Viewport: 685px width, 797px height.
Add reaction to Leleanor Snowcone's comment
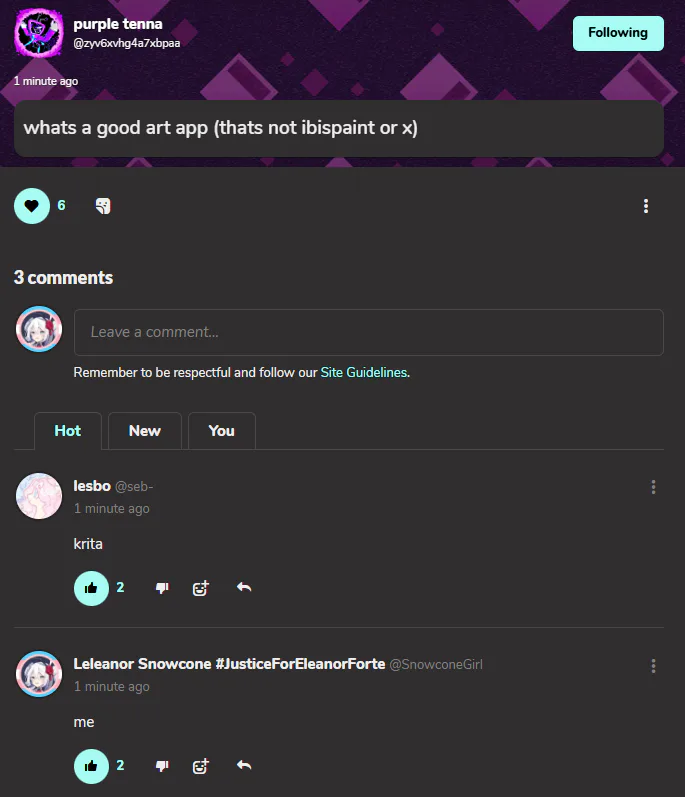[201, 766]
